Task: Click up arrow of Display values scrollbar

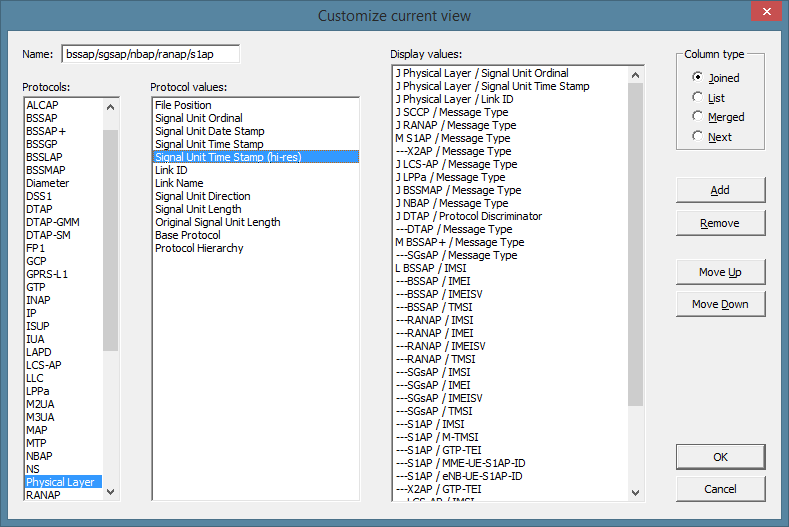Action: tap(636, 75)
